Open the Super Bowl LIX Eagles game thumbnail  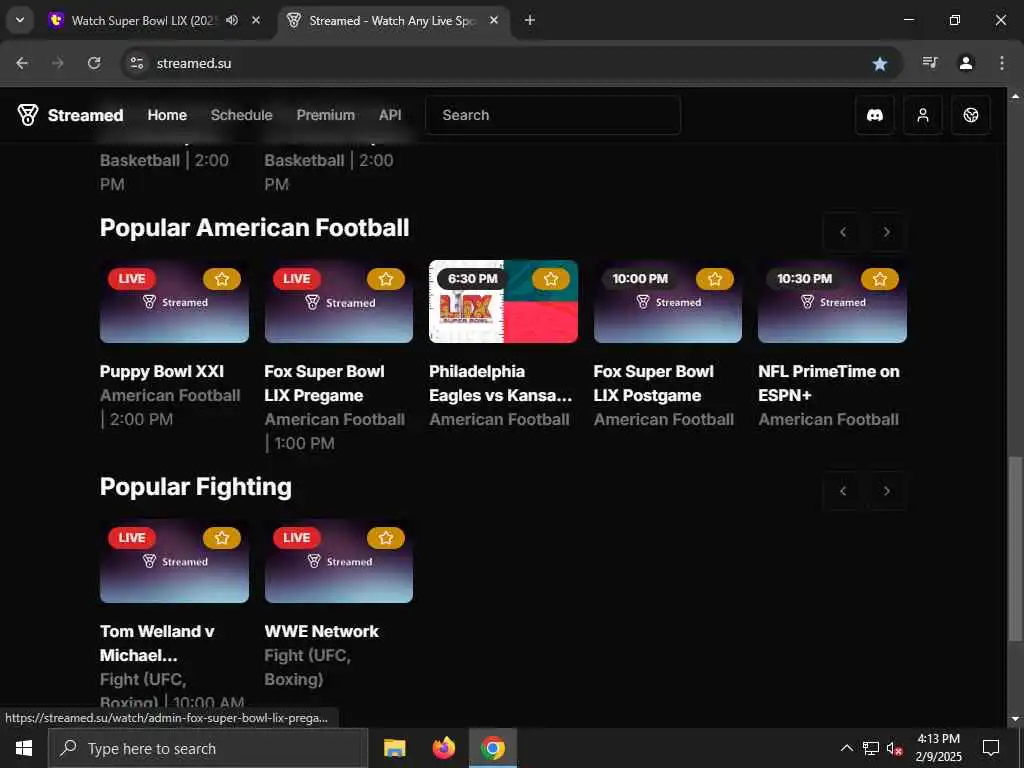pyautogui.click(x=504, y=302)
